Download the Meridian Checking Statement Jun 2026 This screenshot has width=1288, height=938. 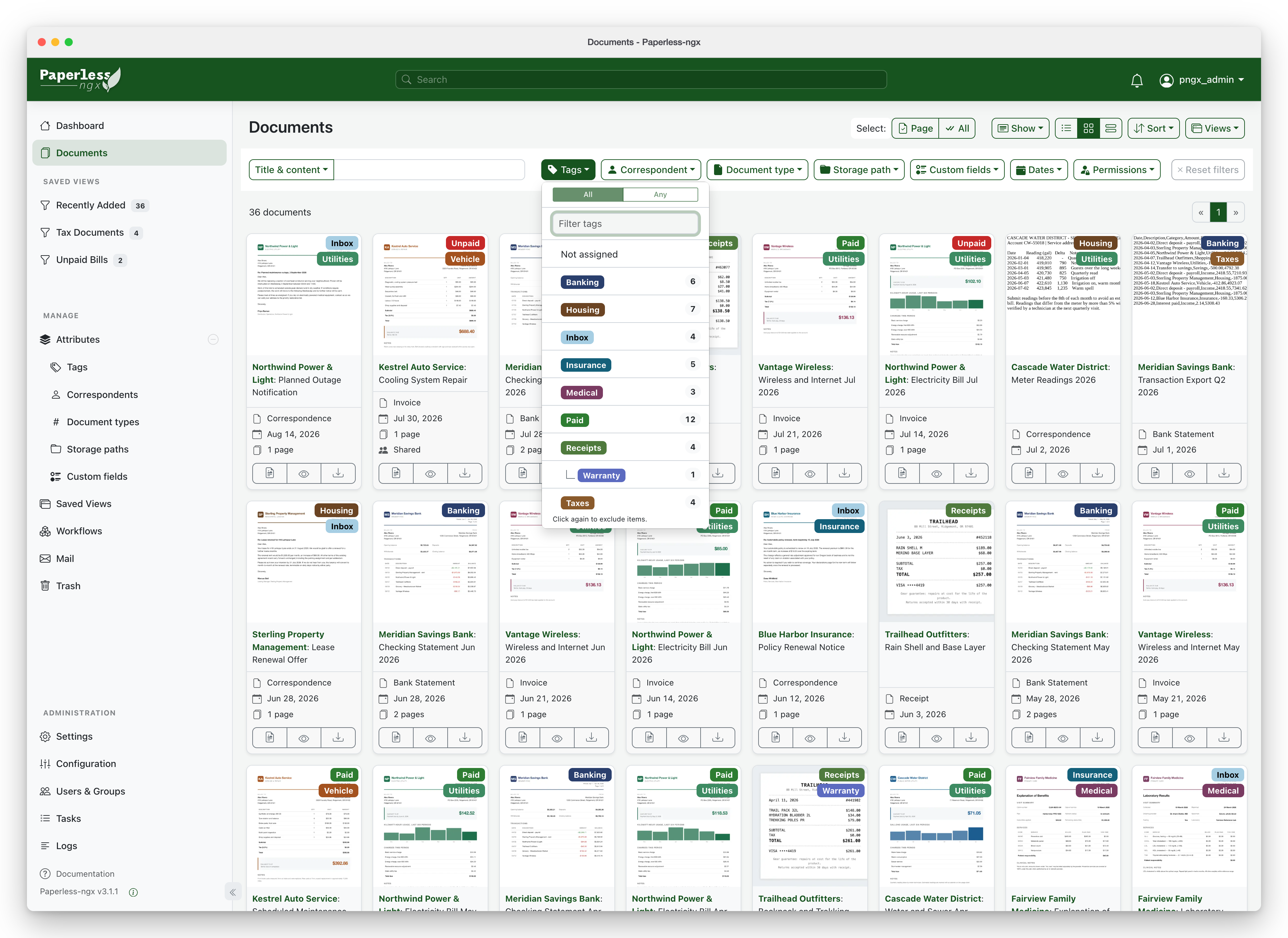(x=464, y=738)
